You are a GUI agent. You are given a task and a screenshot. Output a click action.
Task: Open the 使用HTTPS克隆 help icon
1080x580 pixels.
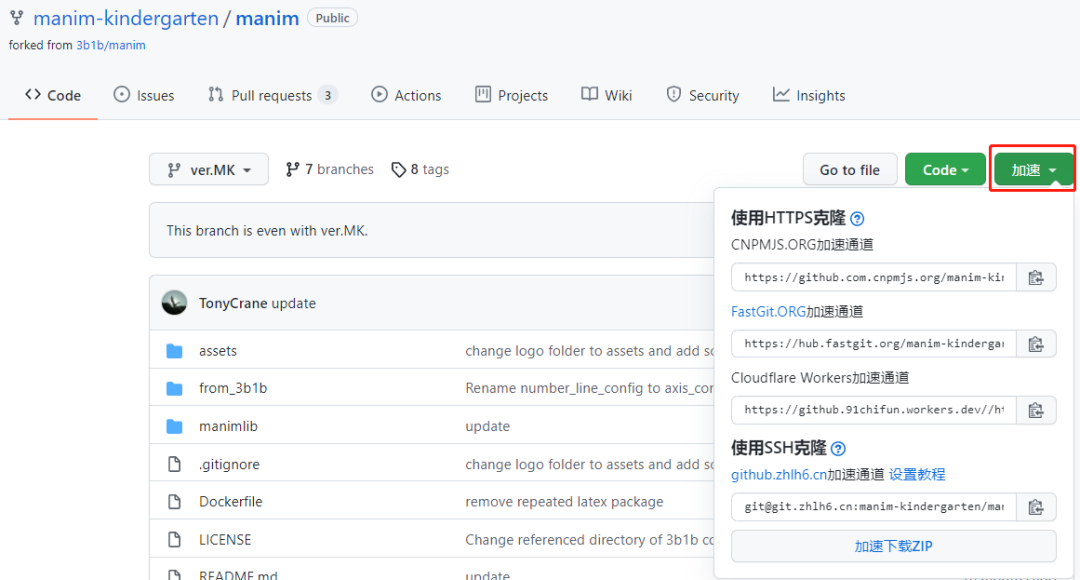[x=857, y=217]
